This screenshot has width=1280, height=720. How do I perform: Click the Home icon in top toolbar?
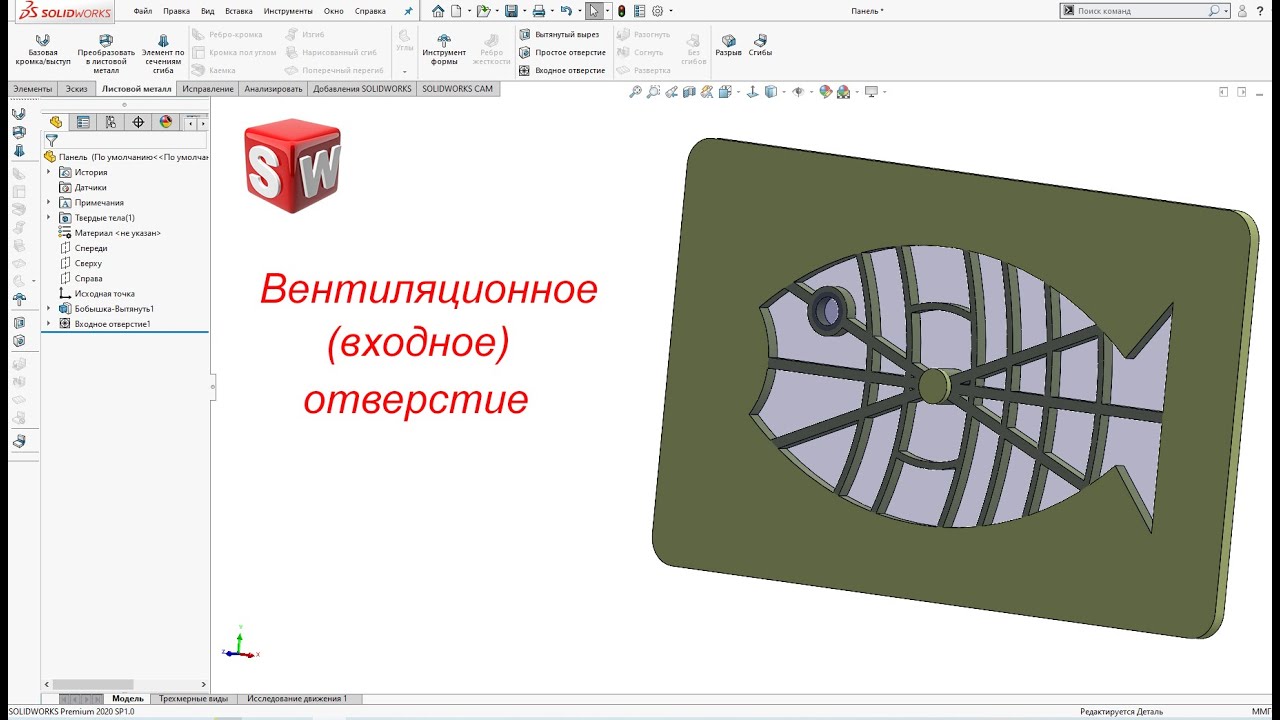[x=438, y=11]
